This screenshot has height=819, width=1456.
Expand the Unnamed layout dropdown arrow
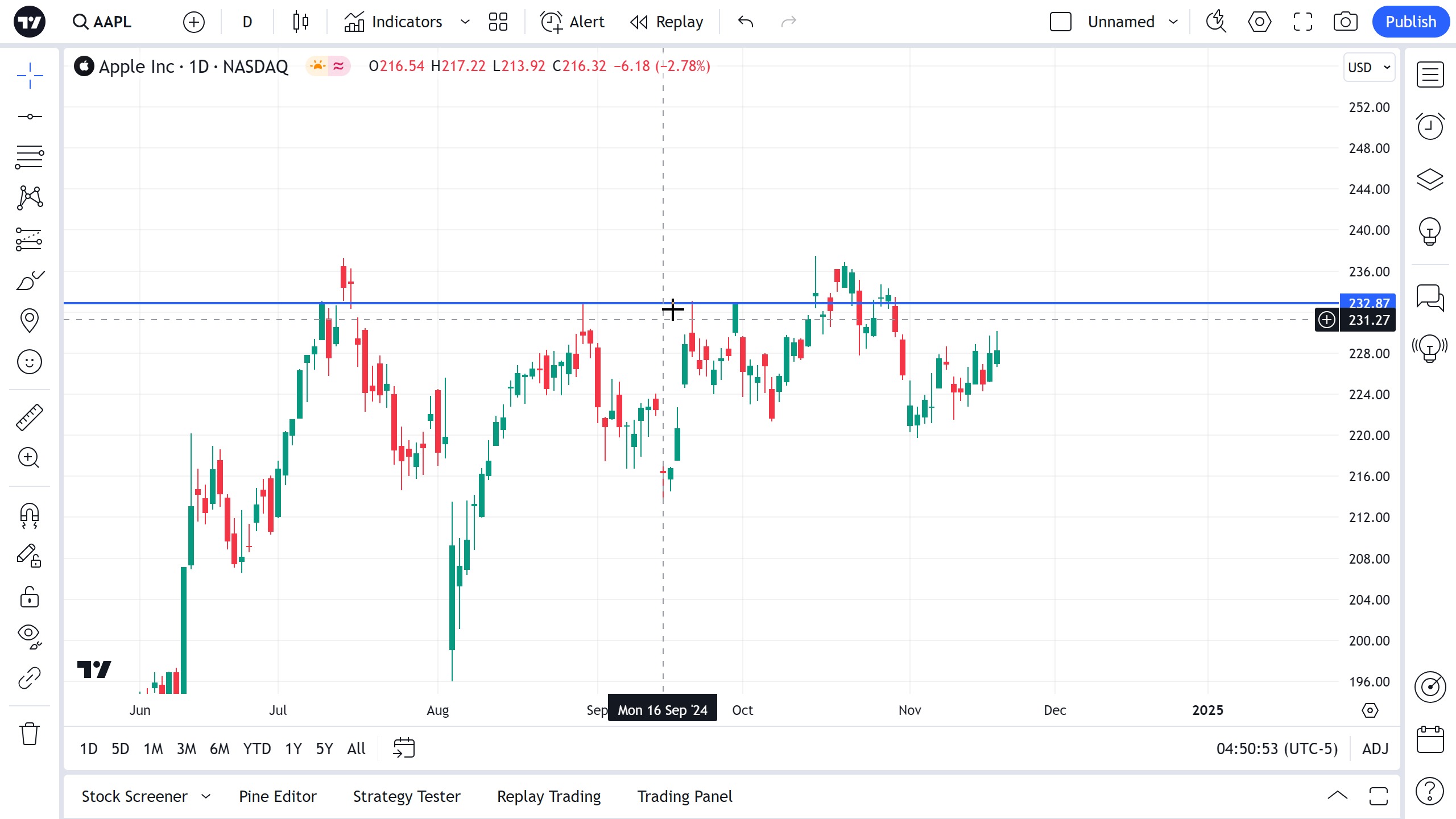1173,22
